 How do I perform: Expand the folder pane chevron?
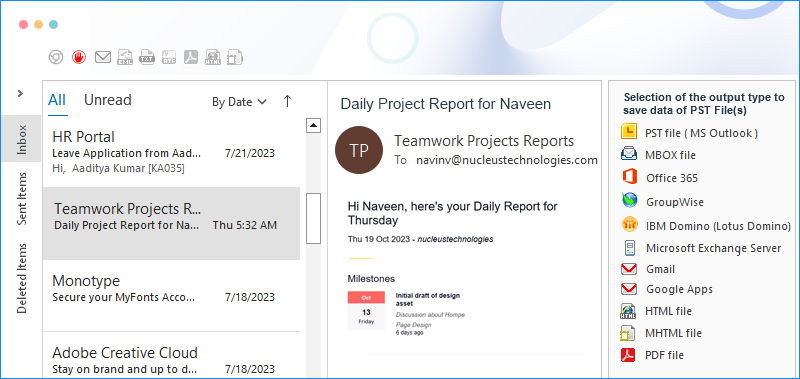tap(20, 93)
